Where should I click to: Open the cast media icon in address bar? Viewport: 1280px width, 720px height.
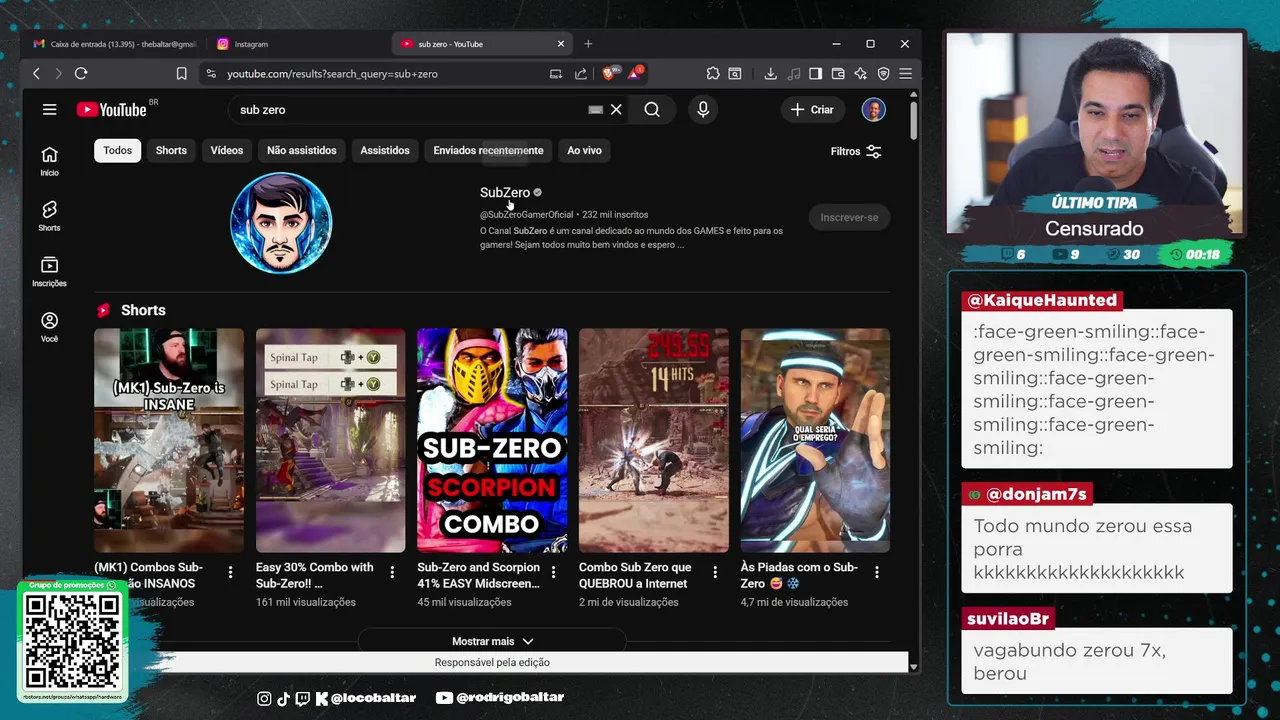[556, 73]
